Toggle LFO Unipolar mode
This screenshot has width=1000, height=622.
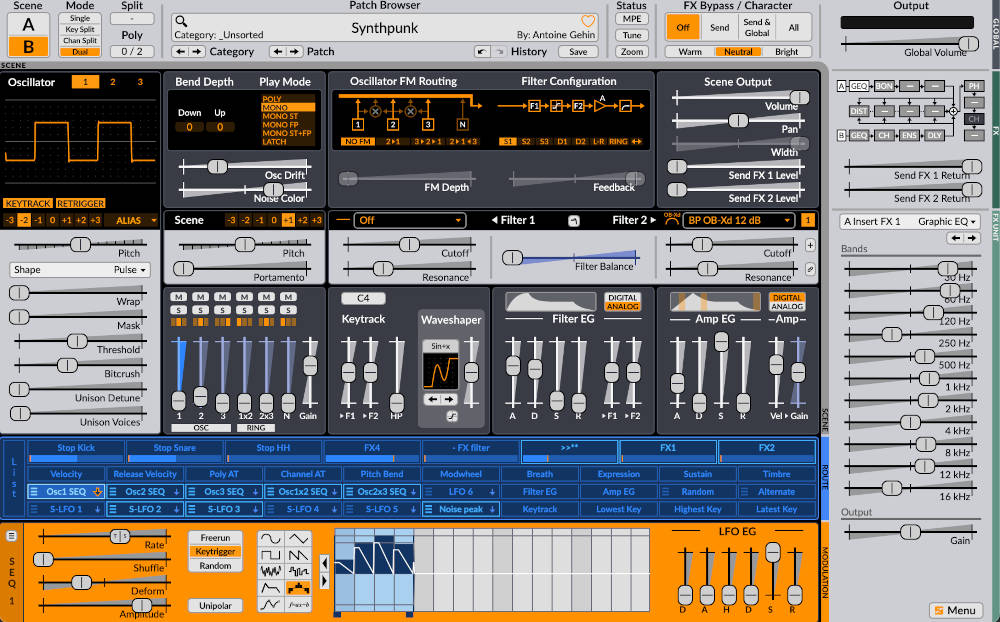[x=215, y=605]
